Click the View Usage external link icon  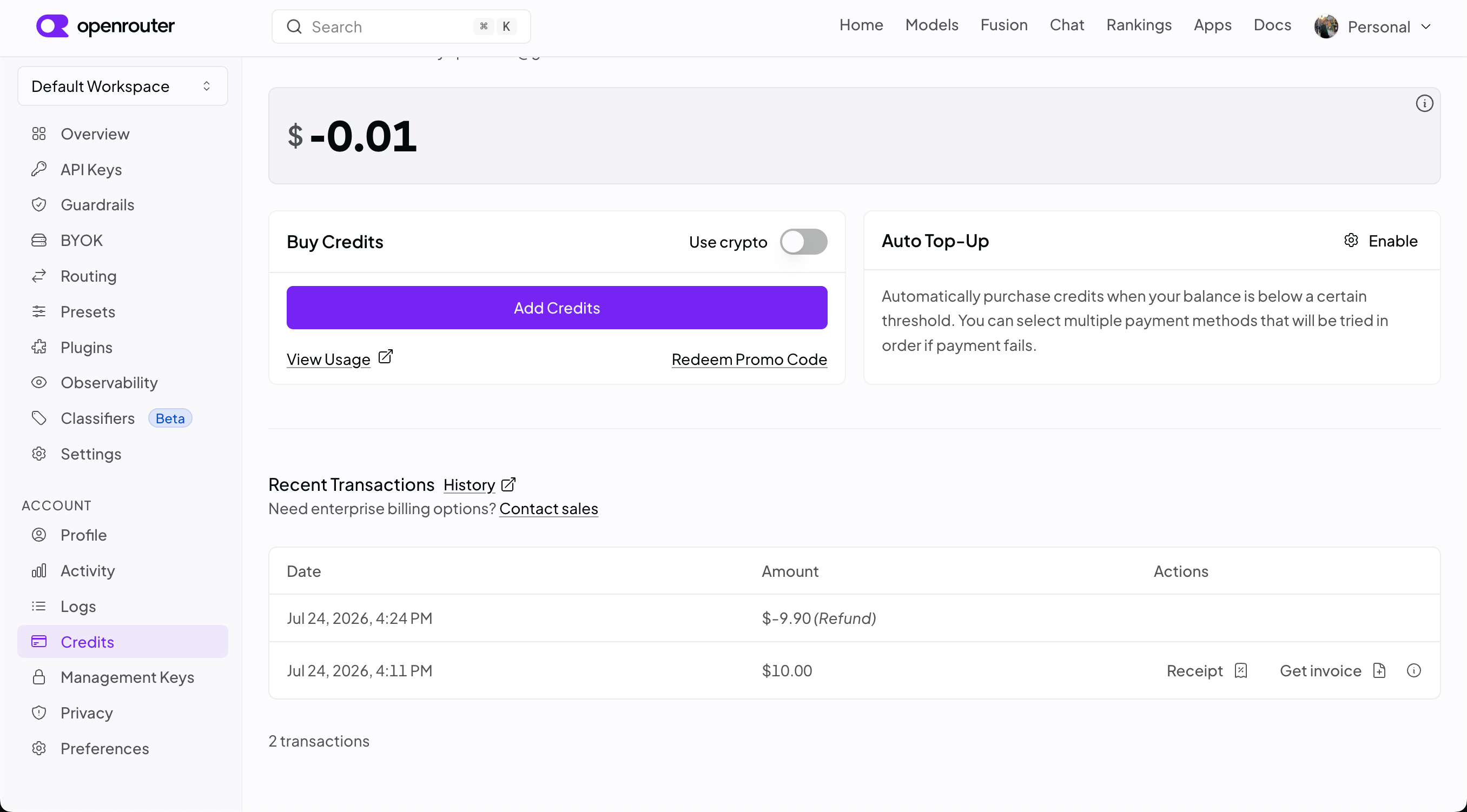click(386, 357)
